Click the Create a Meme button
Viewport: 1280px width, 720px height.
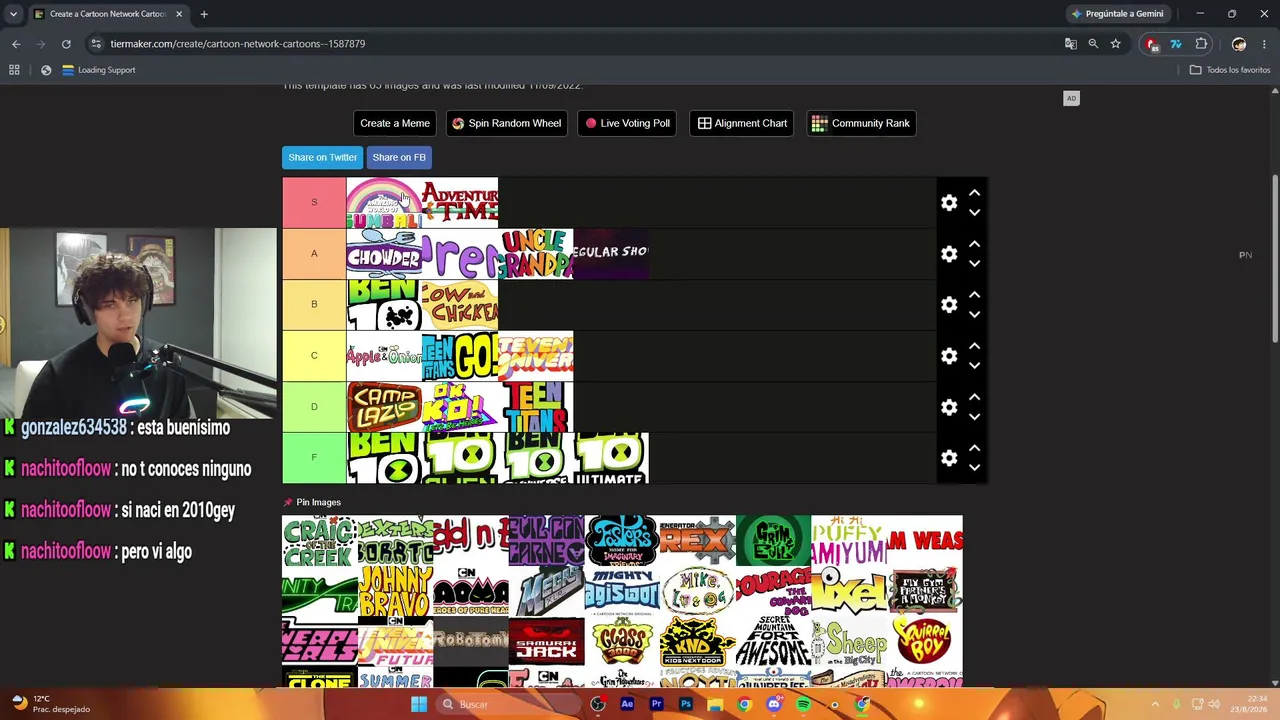click(x=395, y=123)
